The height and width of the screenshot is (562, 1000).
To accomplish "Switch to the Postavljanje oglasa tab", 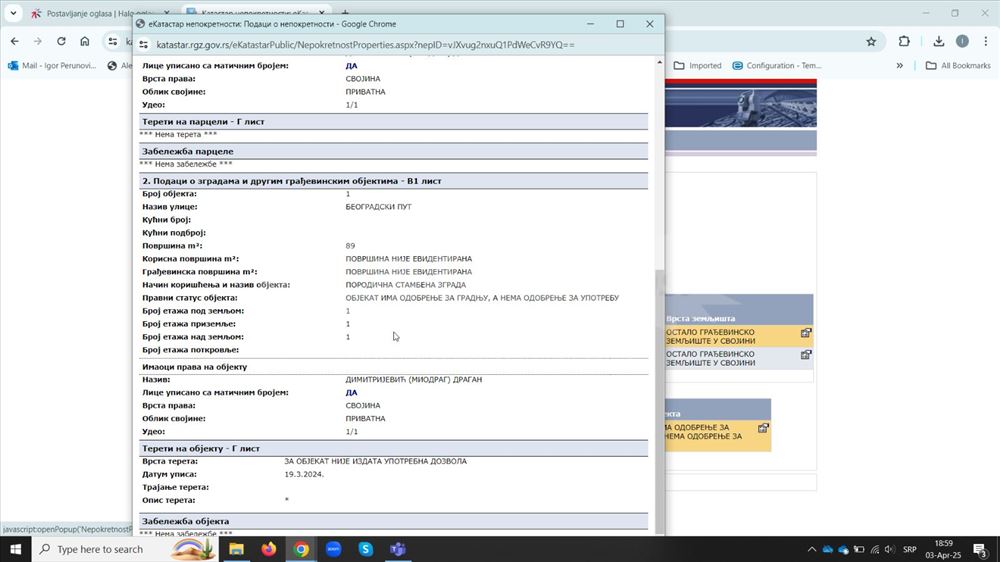I will point(99,13).
